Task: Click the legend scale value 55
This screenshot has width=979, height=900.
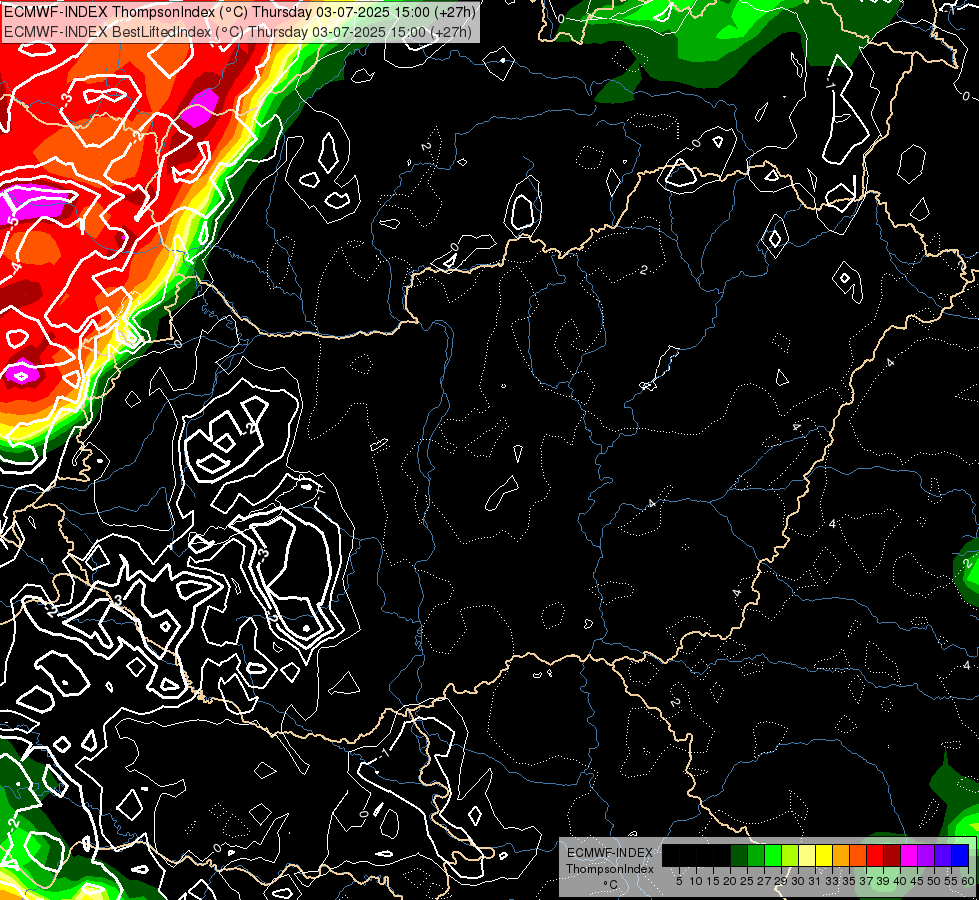Action: pyautogui.click(x=952, y=881)
